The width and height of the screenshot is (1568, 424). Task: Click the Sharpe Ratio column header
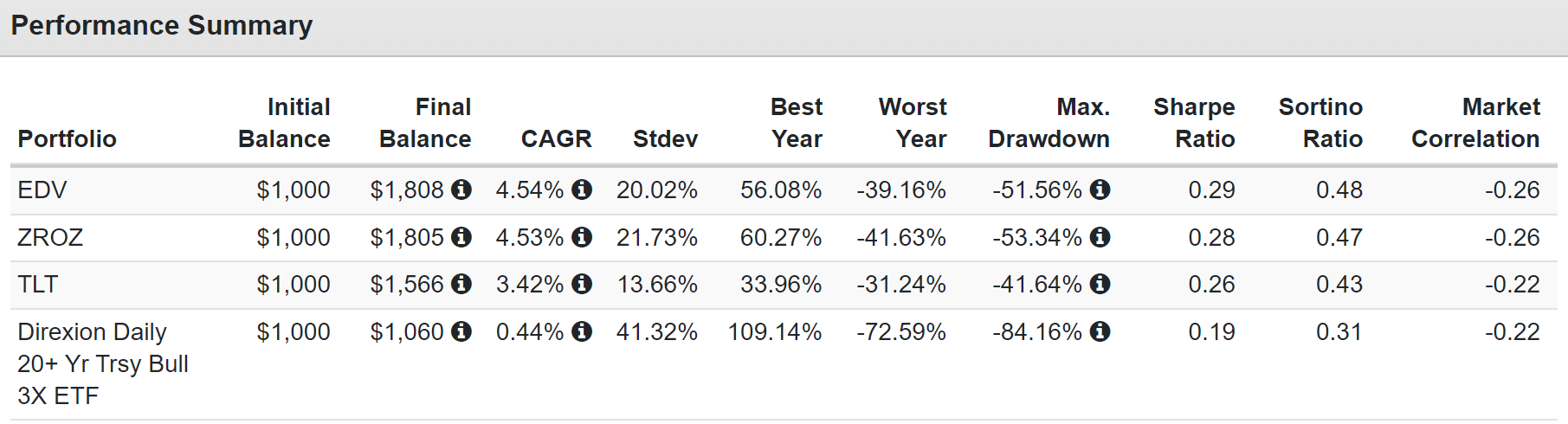(1194, 123)
